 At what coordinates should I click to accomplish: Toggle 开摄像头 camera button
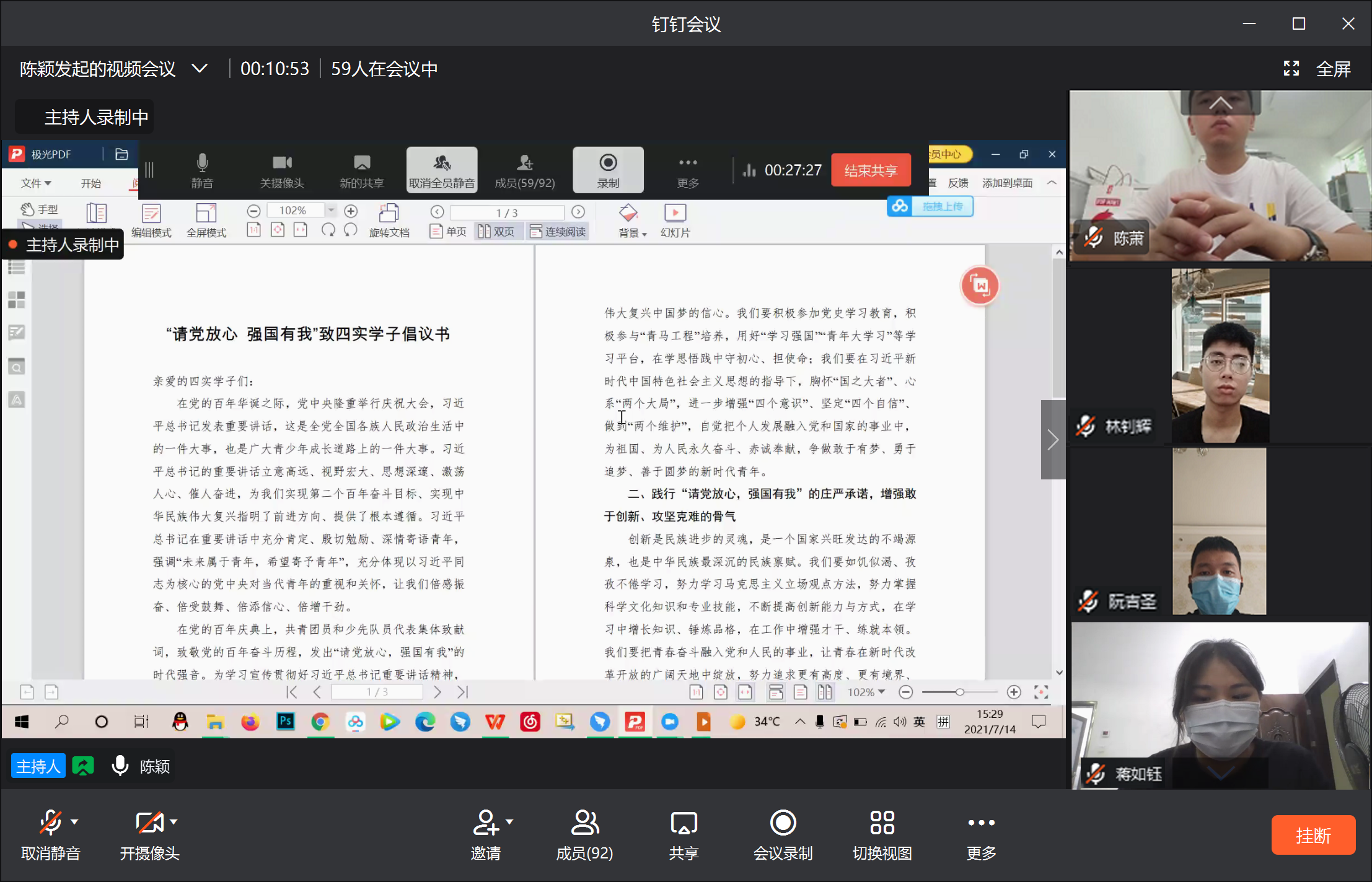(x=149, y=823)
